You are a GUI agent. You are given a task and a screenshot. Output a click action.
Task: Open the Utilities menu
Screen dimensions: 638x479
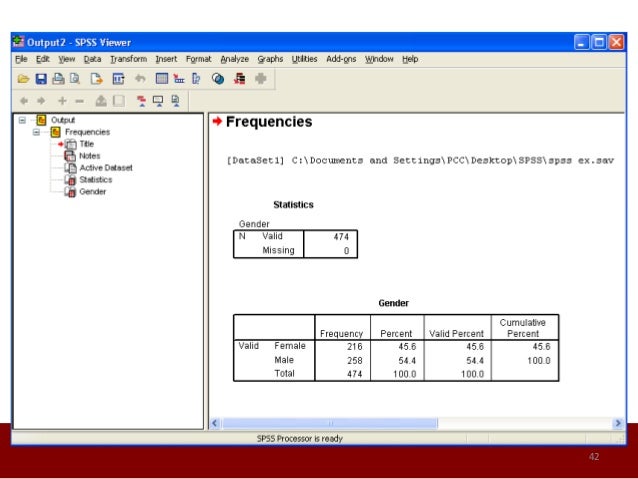tap(304, 59)
